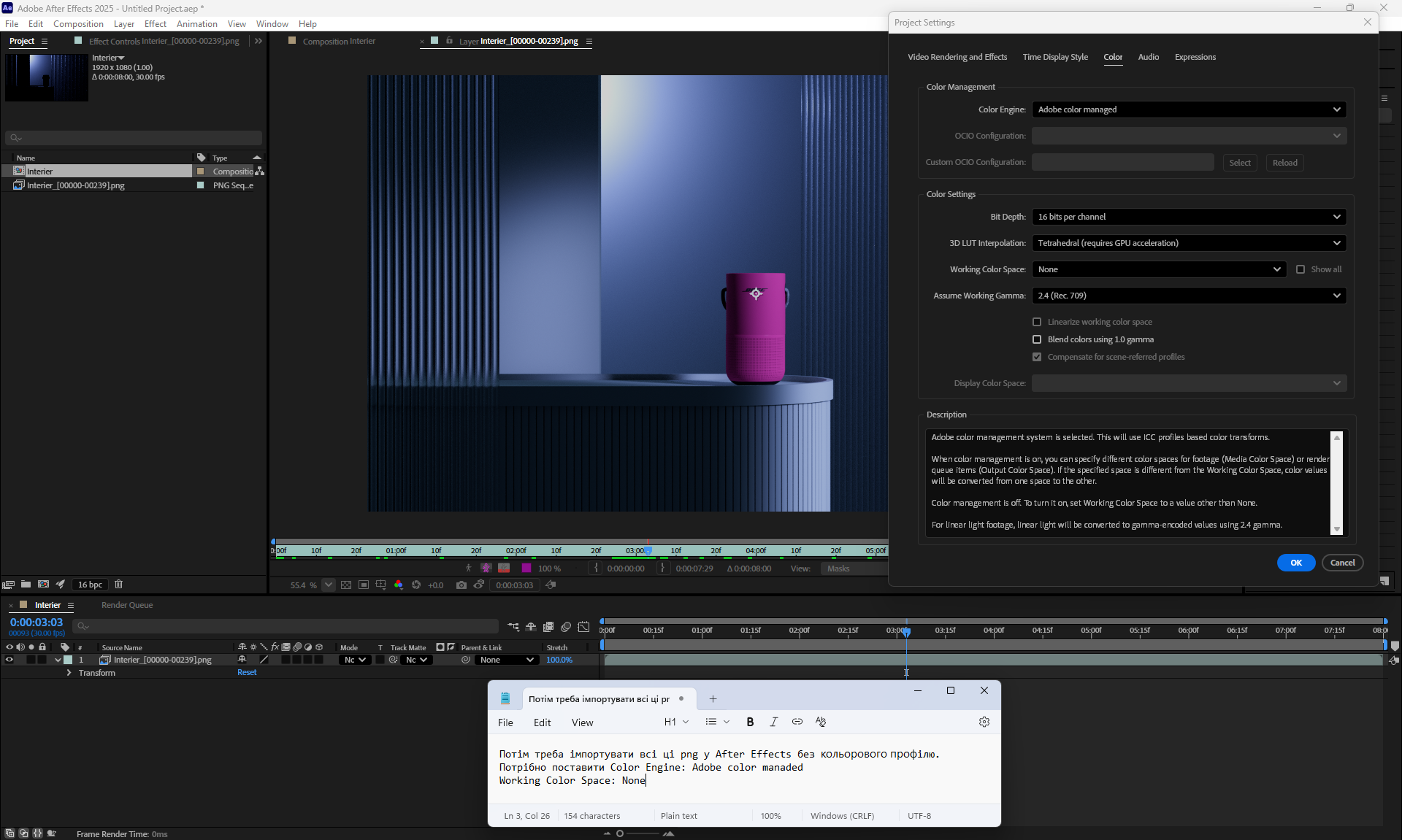This screenshot has width=1402, height=840.
Task: Enable Blend colors using 1.0 gamma
Action: [1037, 339]
